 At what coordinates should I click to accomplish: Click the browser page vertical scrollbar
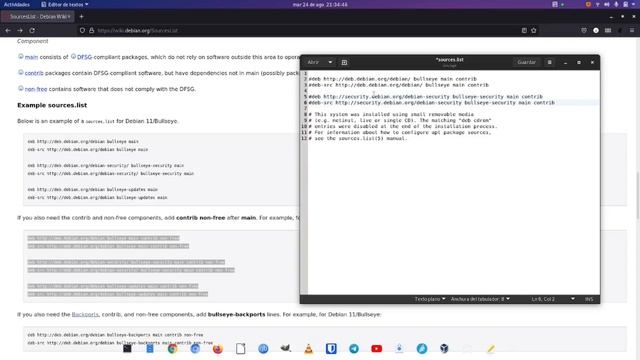[x=638, y=196]
